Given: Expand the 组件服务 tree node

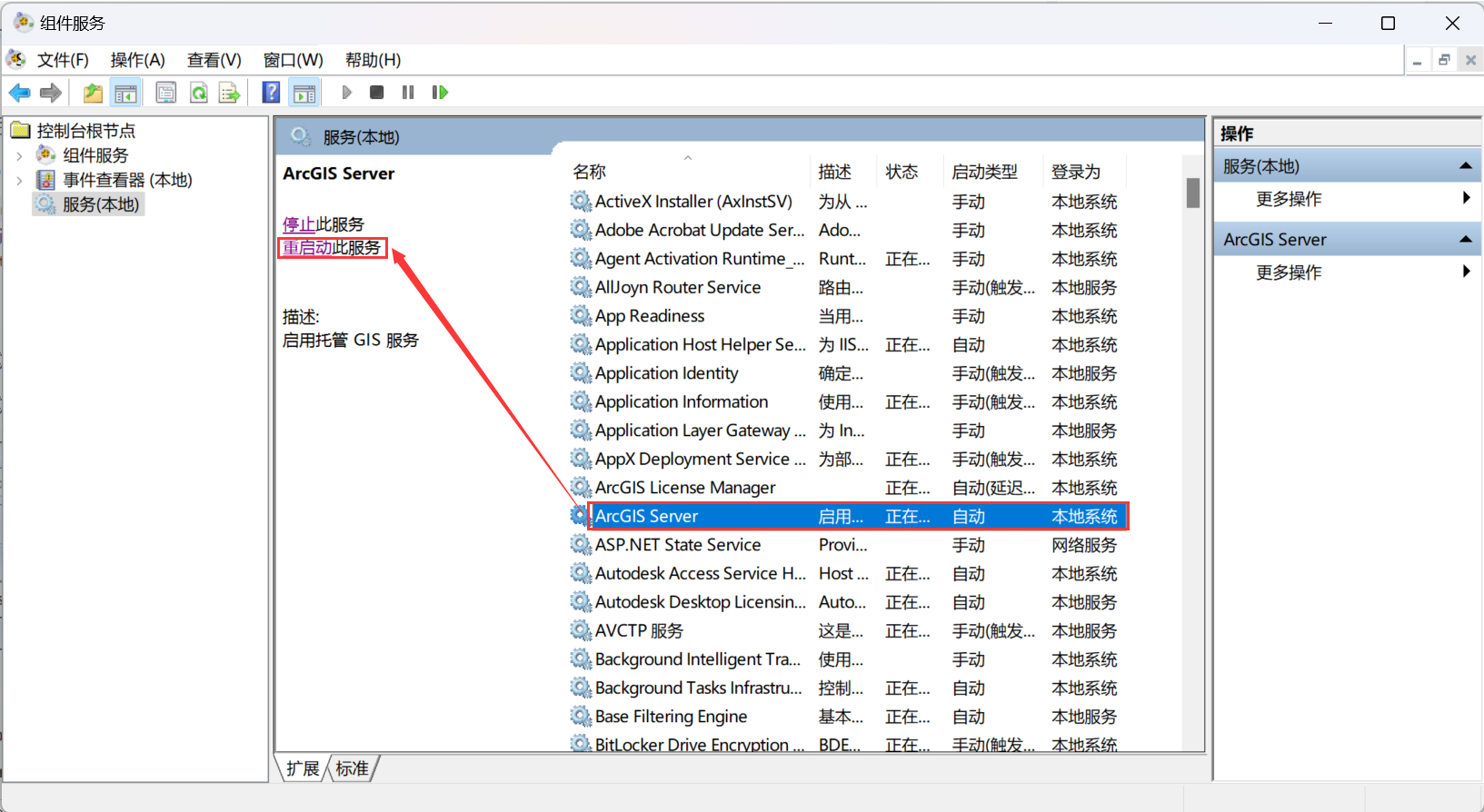Looking at the screenshot, I should (19, 156).
